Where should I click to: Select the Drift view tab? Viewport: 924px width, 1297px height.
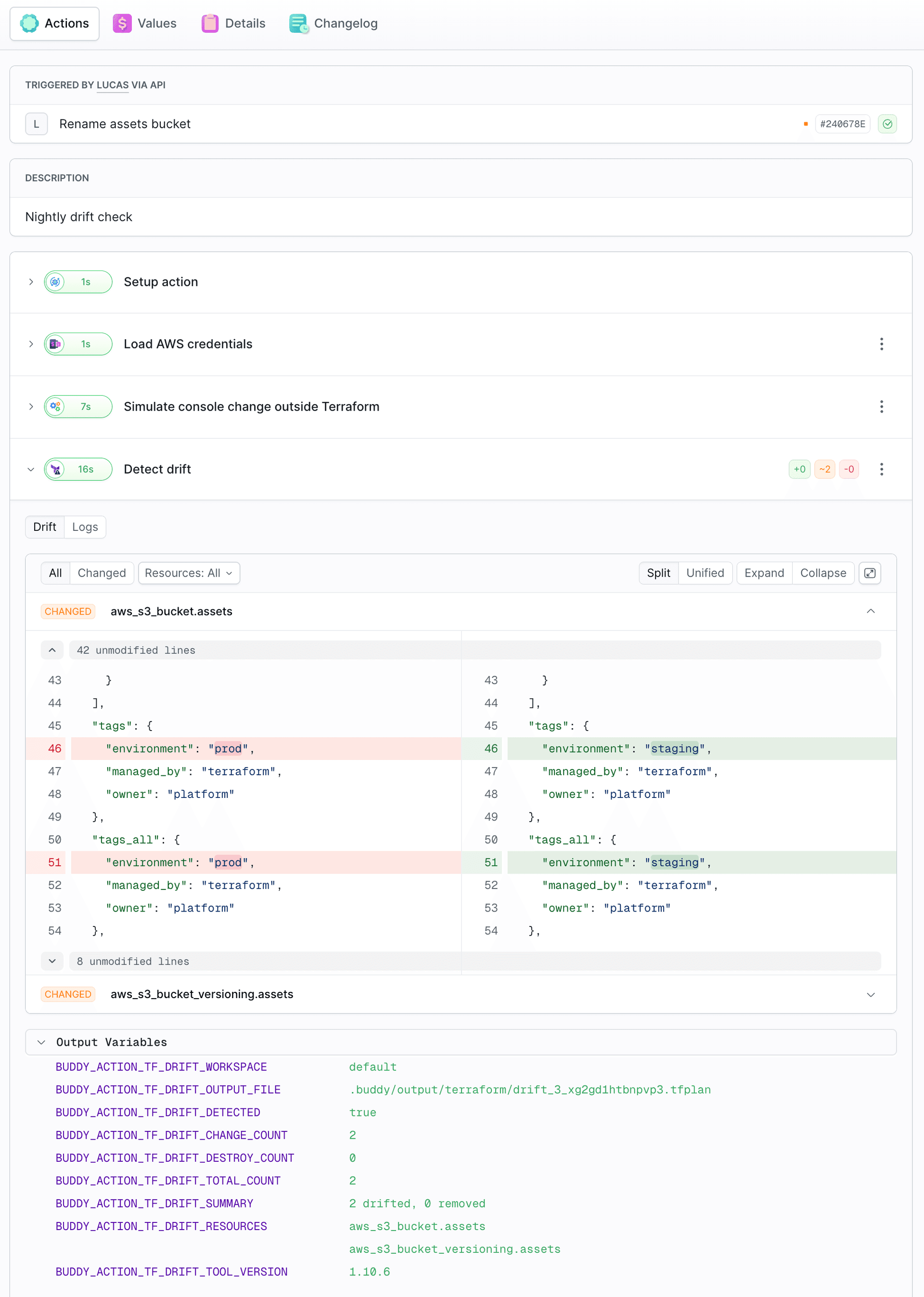45,527
